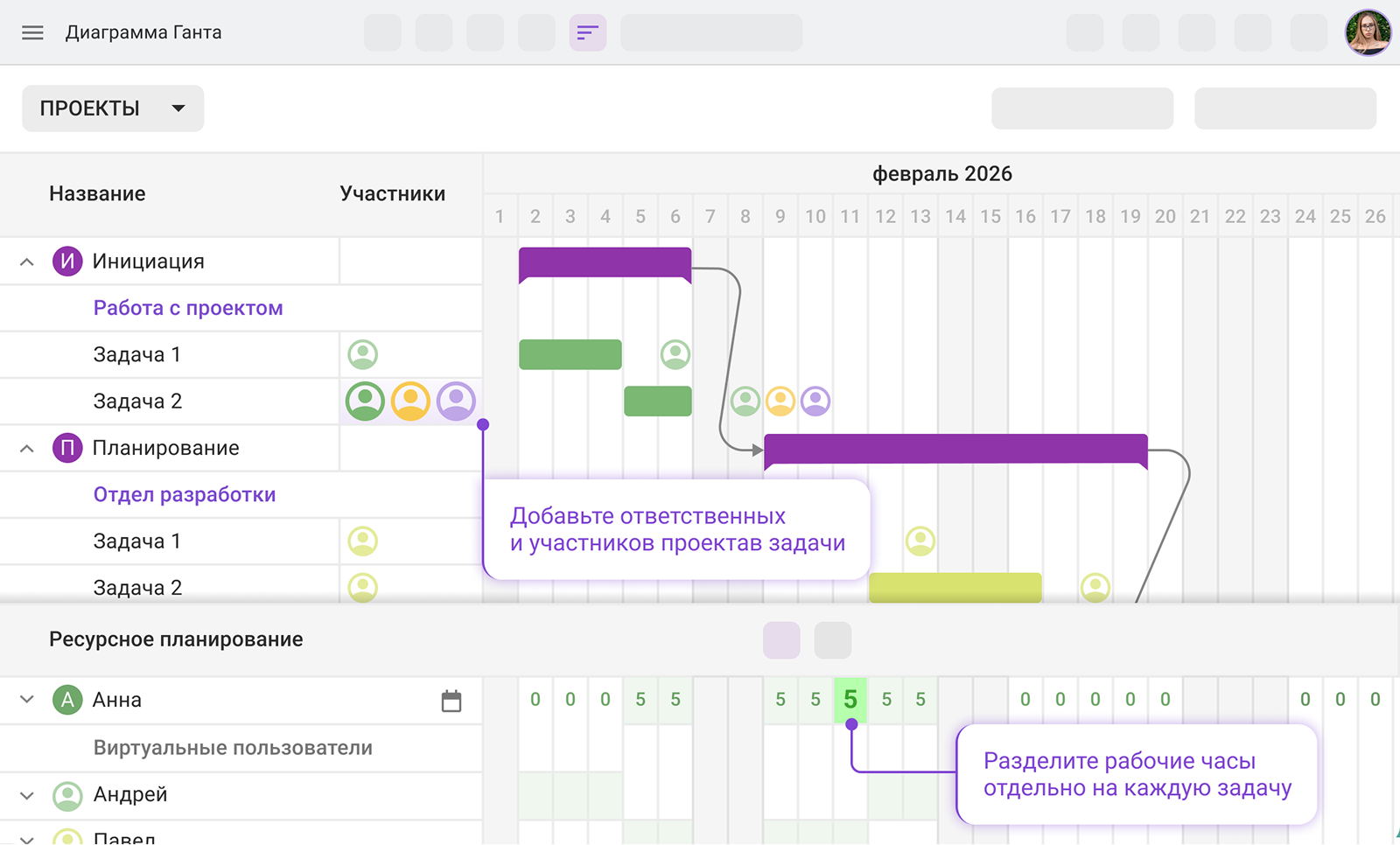Click the purple Инициация project badge
The width and height of the screenshot is (1400, 845).
tap(67, 262)
